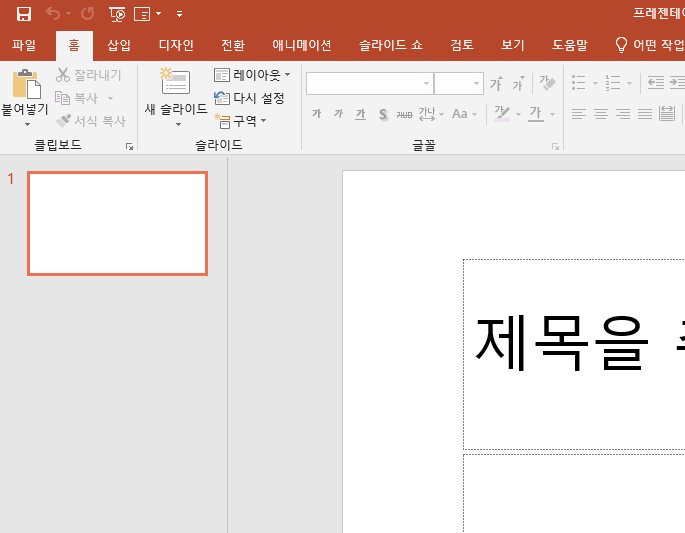Apply font color 가

tap(536, 114)
